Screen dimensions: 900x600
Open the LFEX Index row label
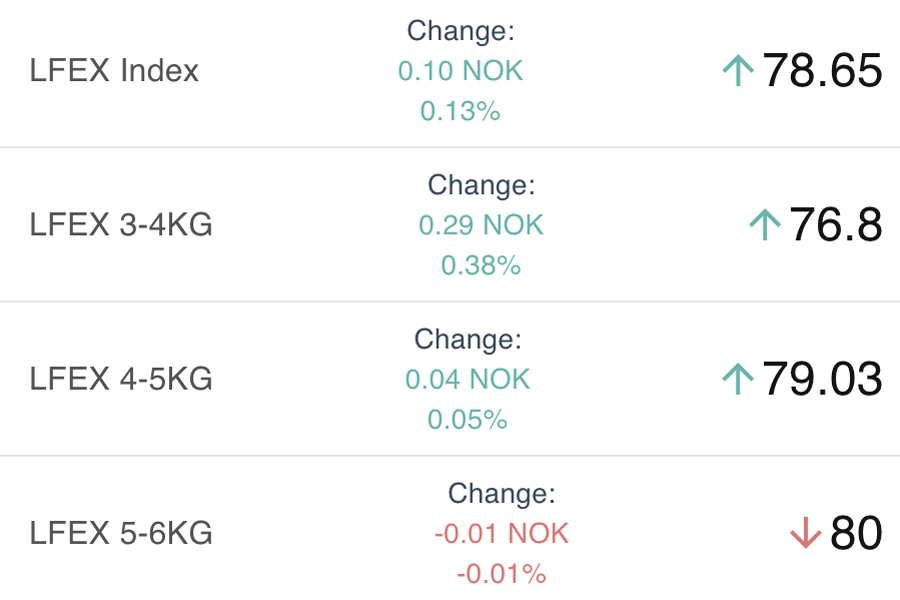click(114, 71)
